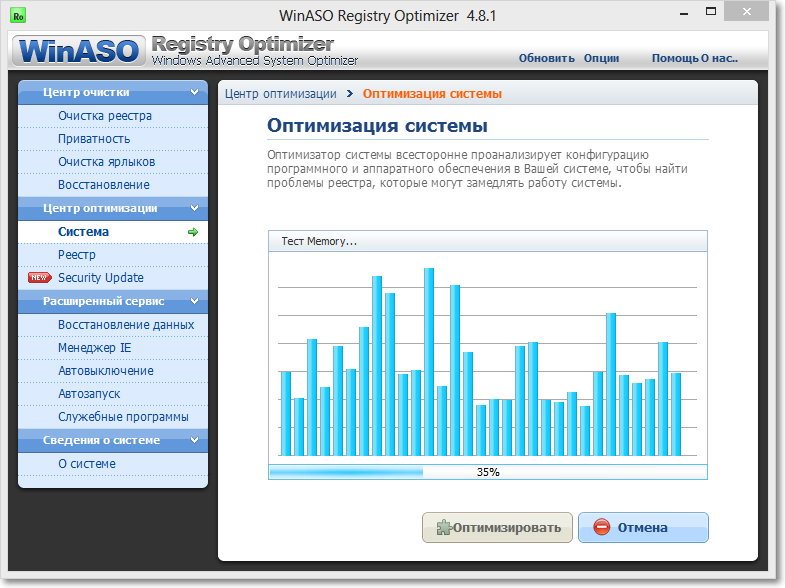Open the Помощь menu item
Screen dimensions: 785x588
tap(675, 58)
